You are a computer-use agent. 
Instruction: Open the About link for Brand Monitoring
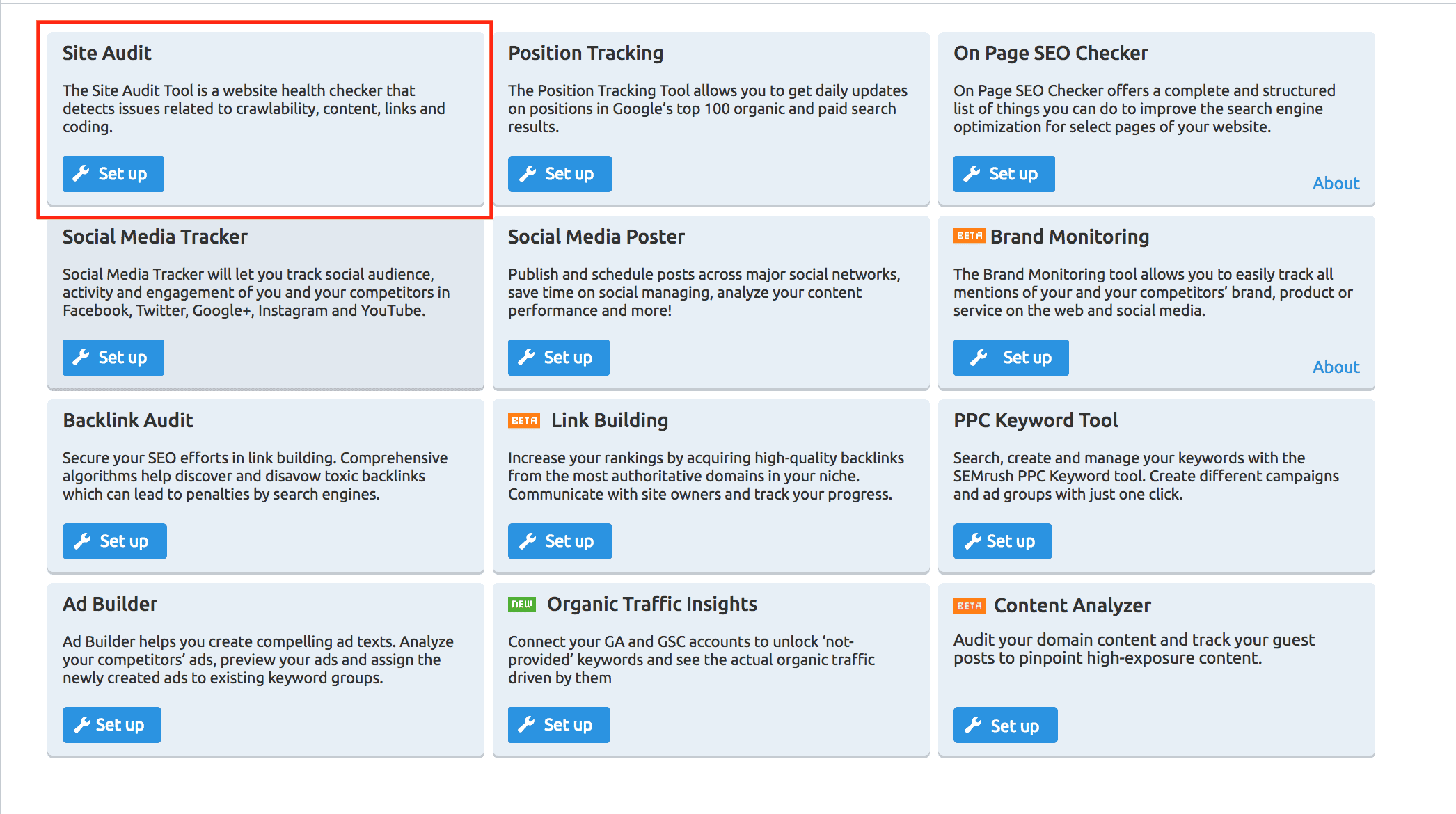pos(1336,367)
